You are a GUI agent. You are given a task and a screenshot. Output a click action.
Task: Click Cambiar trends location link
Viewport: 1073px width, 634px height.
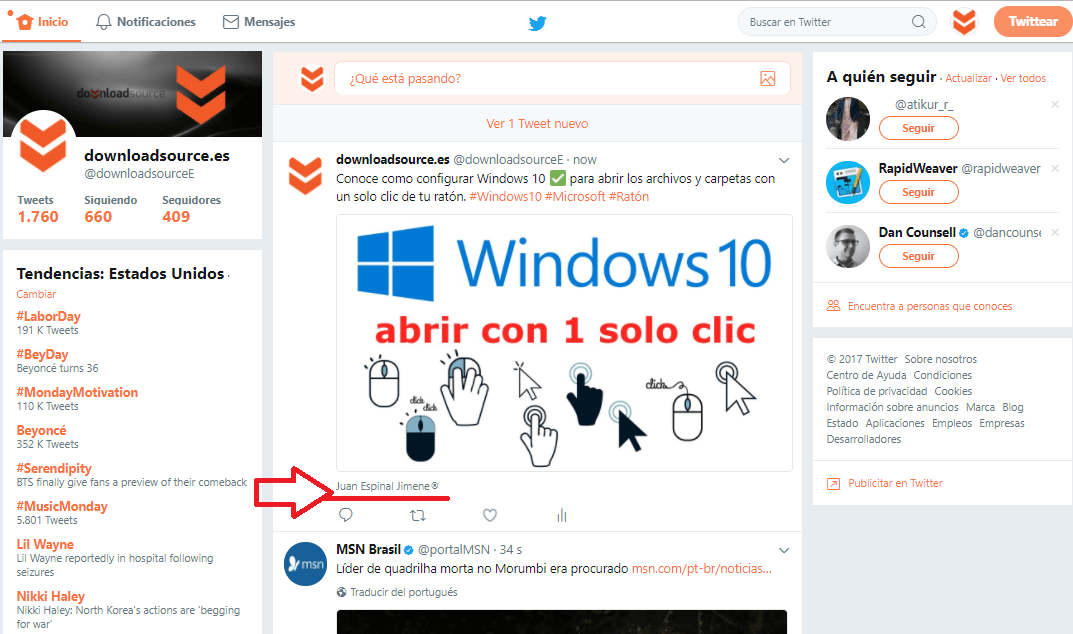(x=36, y=294)
